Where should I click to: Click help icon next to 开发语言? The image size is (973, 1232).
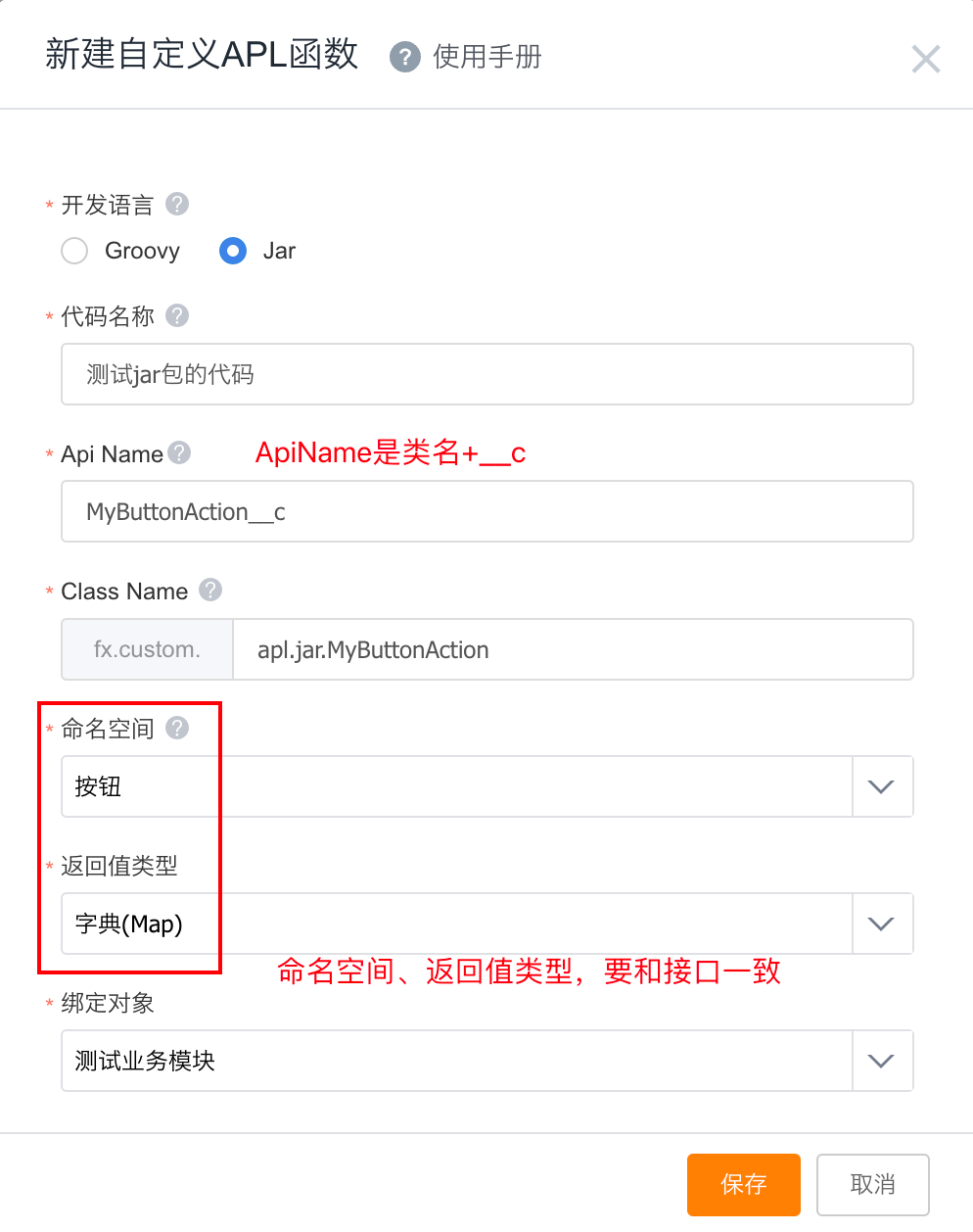pyautogui.click(x=177, y=204)
